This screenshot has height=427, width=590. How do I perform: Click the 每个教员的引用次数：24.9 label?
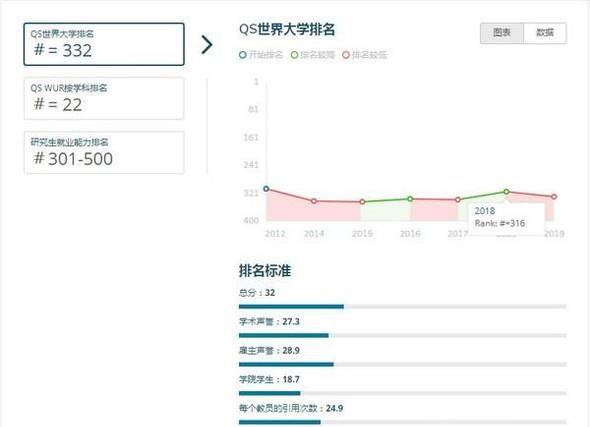(291, 408)
